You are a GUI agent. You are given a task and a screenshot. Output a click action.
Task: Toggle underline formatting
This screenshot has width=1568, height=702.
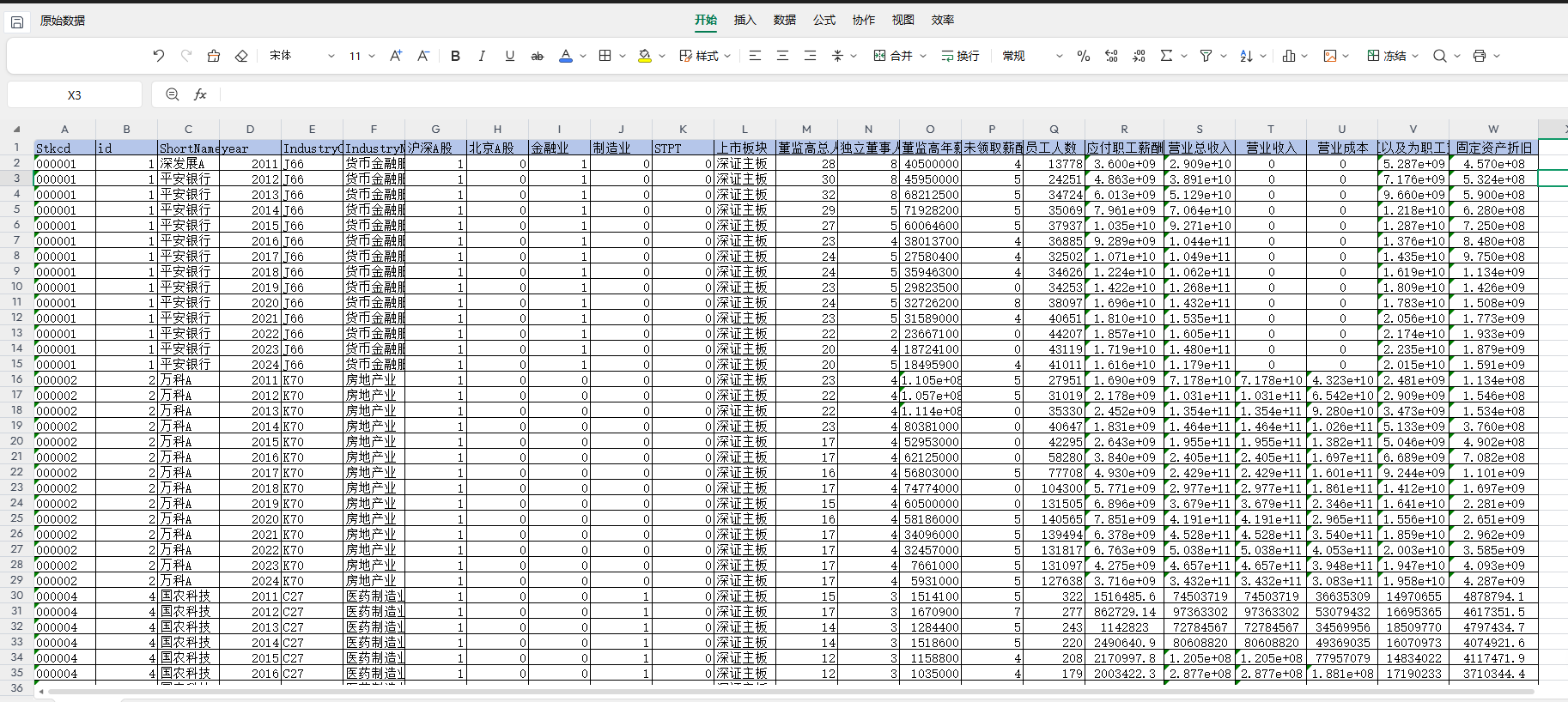(x=509, y=56)
